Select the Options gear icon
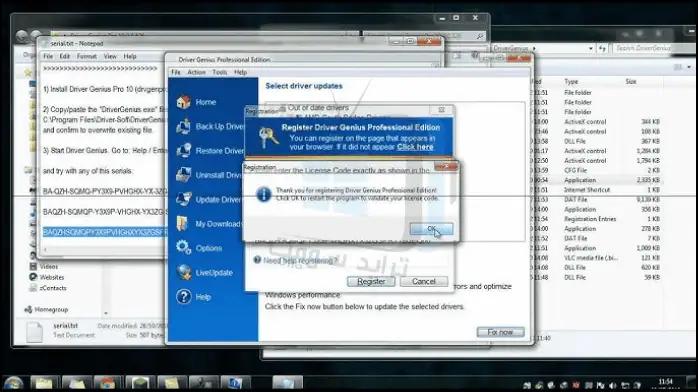Screen dimensions: 698x392 coord(183,248)
